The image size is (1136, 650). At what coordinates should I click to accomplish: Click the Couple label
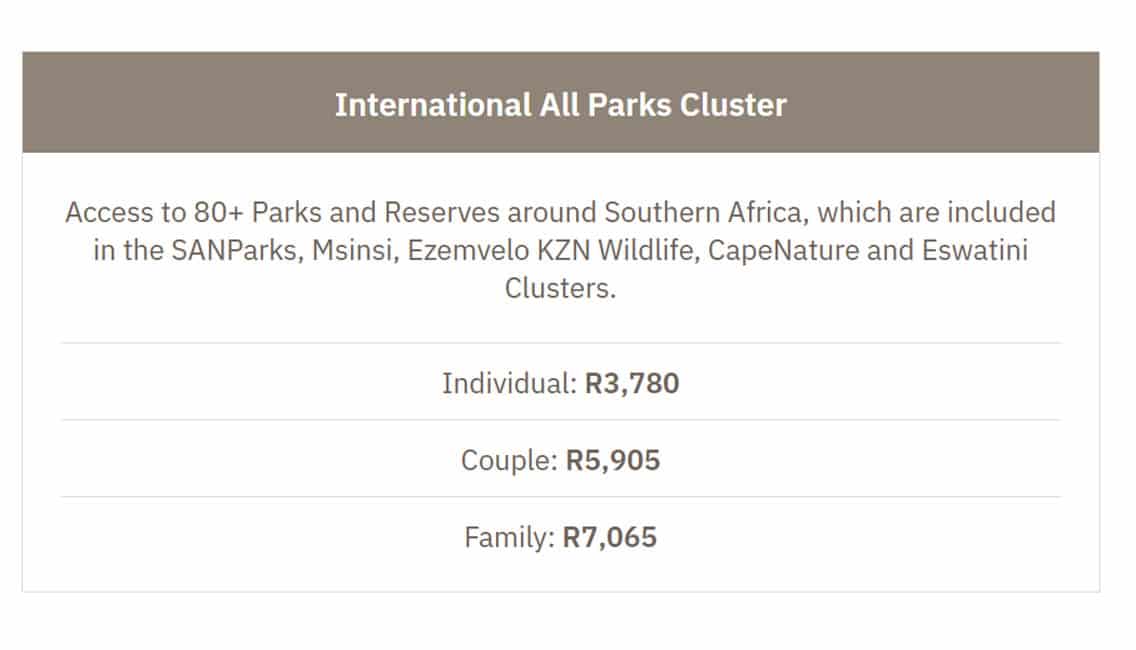(x=509, y=460)
